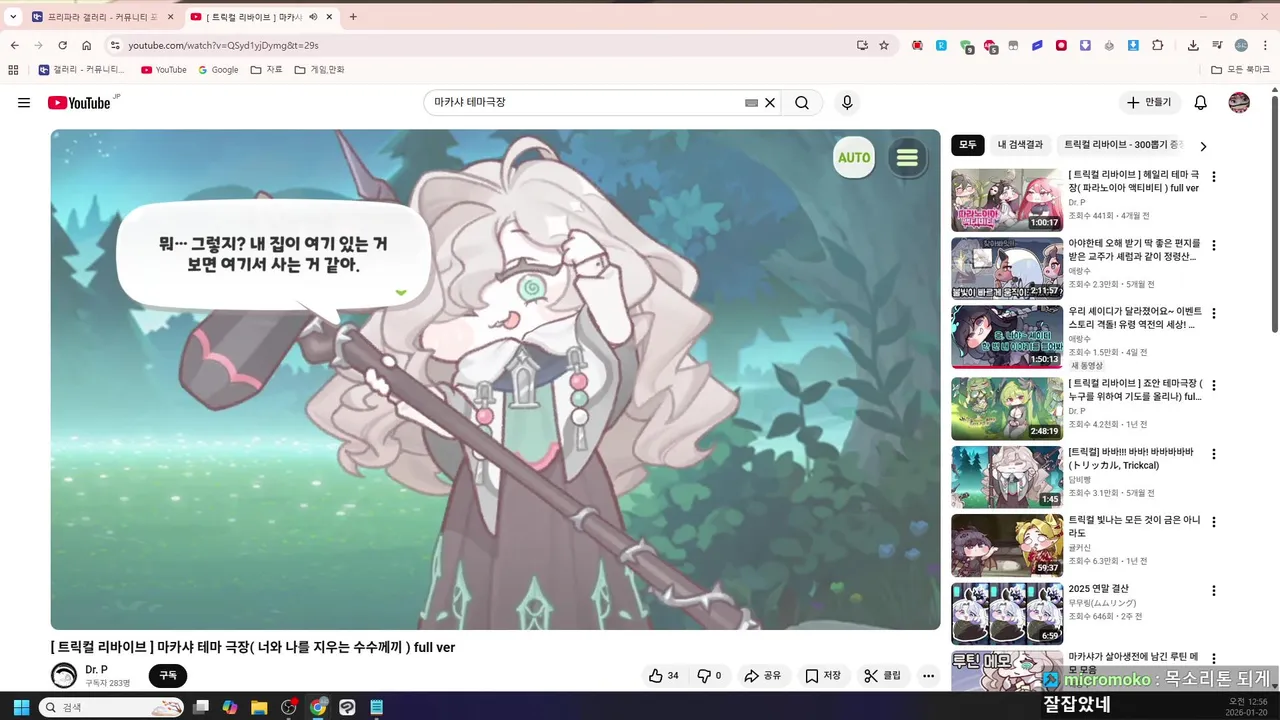Dislike the video with thumbs down

click(709, 676)
